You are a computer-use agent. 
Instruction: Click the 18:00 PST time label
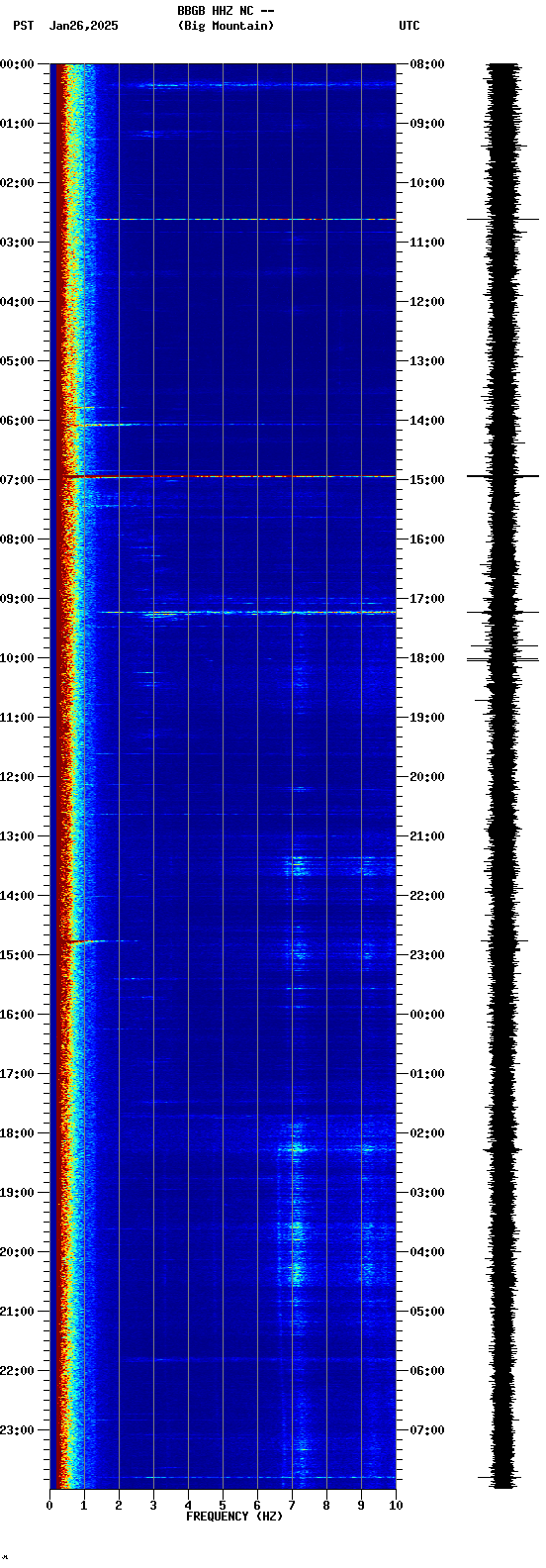(17, 1133)
